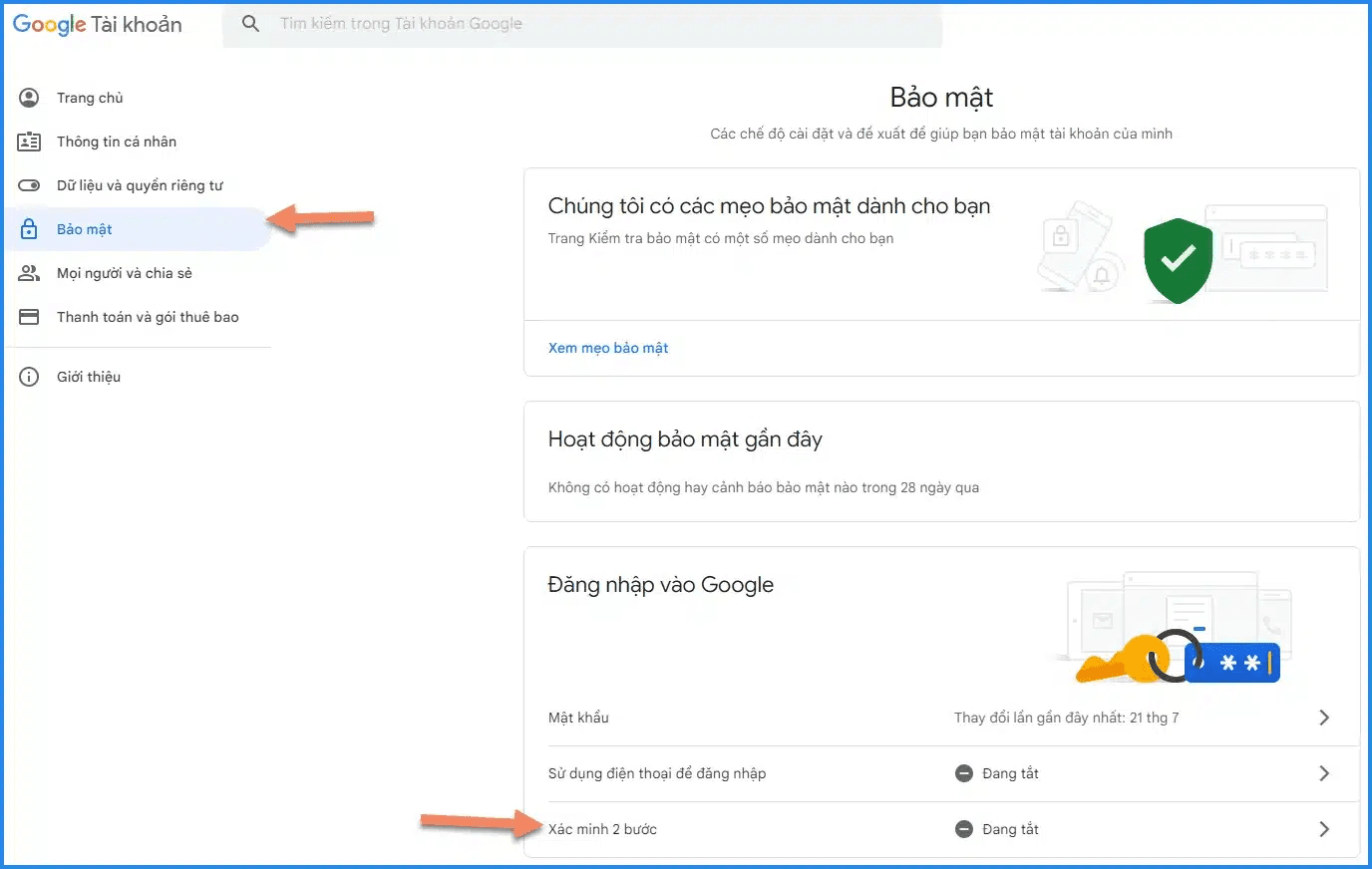Image resolution: width=1372 pixels, height=869 pixels.
Task: Click the Giới thiệu info icon
Action: coord(29,377)
